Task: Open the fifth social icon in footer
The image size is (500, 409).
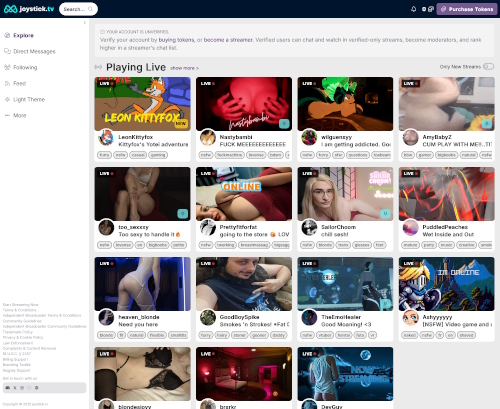Action: [37, 388]
